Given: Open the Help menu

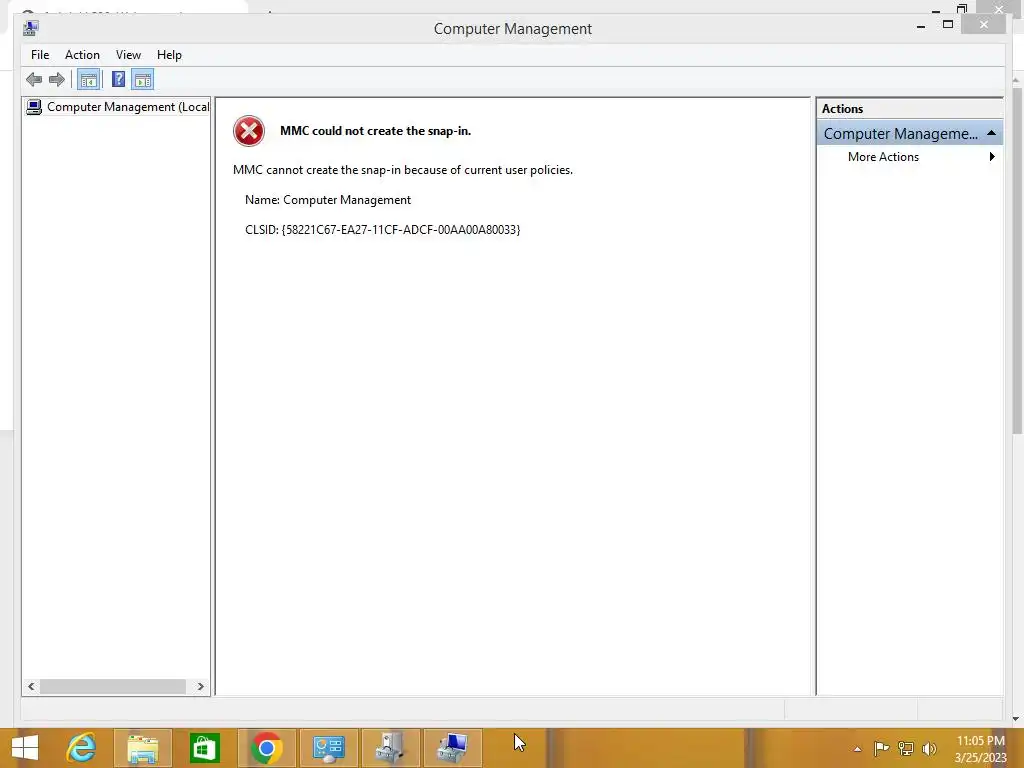Looking at the screenshot, I should [169, 55].
